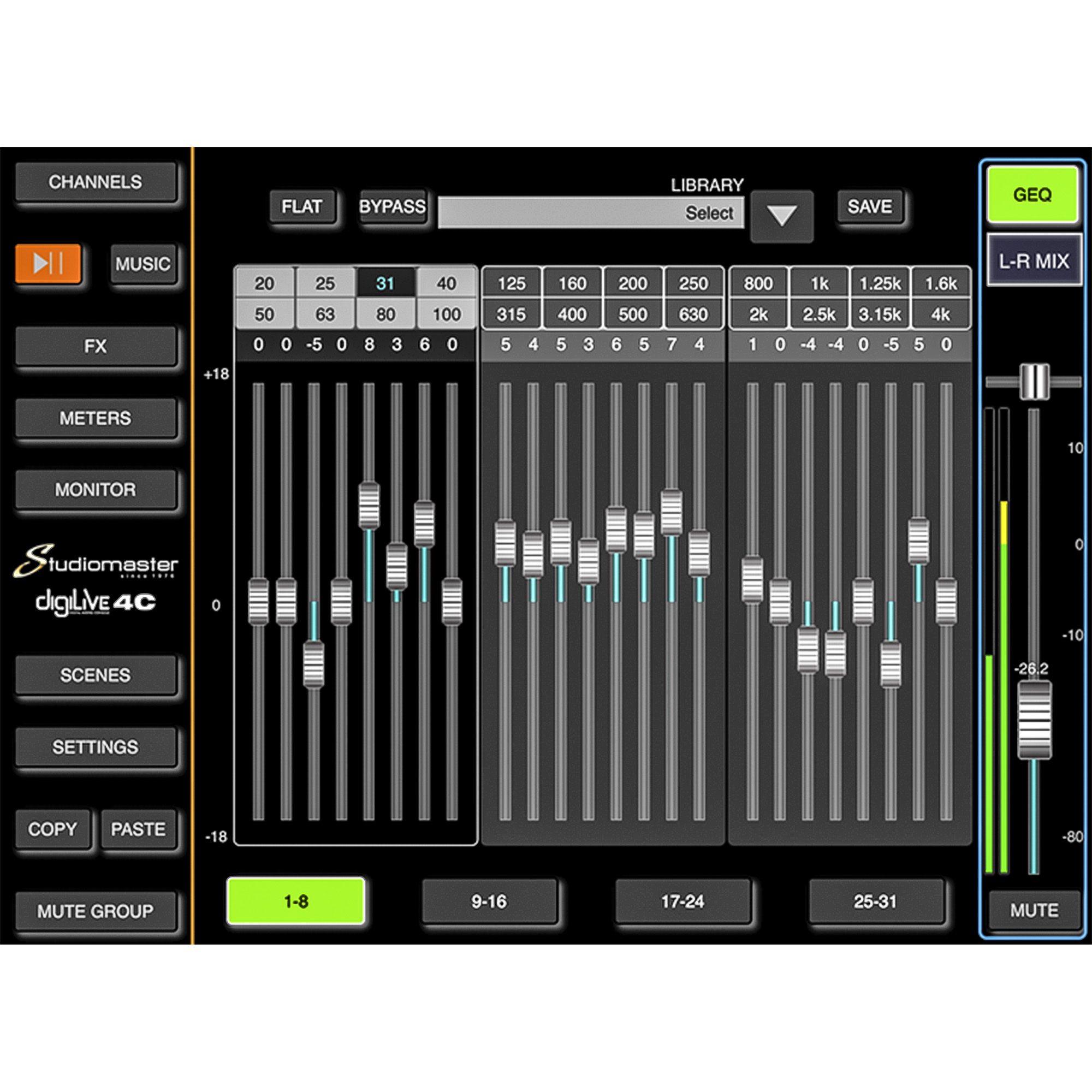Reset EQ with FLAT button

pyautogui.click(x=302, y=207)
